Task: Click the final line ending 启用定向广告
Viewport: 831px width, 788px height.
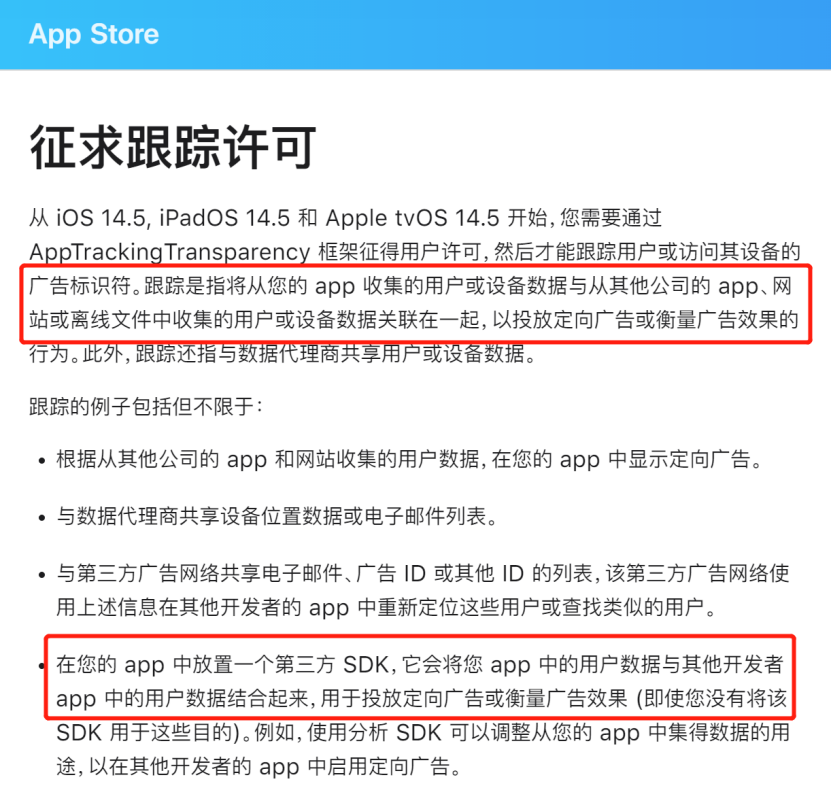Action: pos(259,766)
